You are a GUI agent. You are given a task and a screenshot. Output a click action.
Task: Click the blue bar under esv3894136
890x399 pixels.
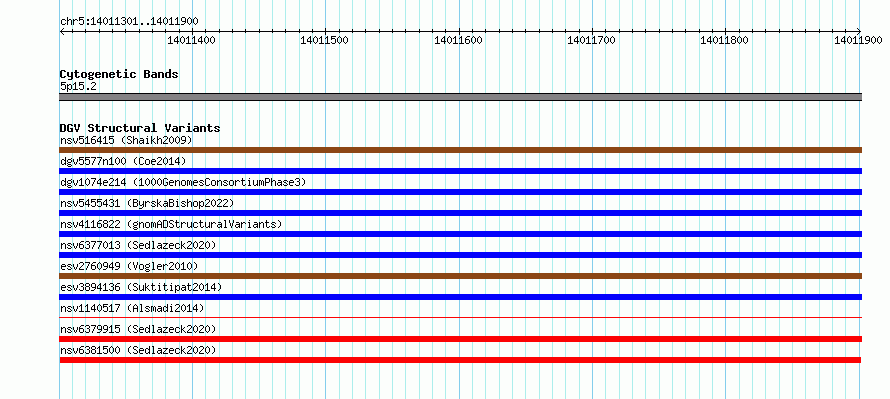(x=460, y=297)
